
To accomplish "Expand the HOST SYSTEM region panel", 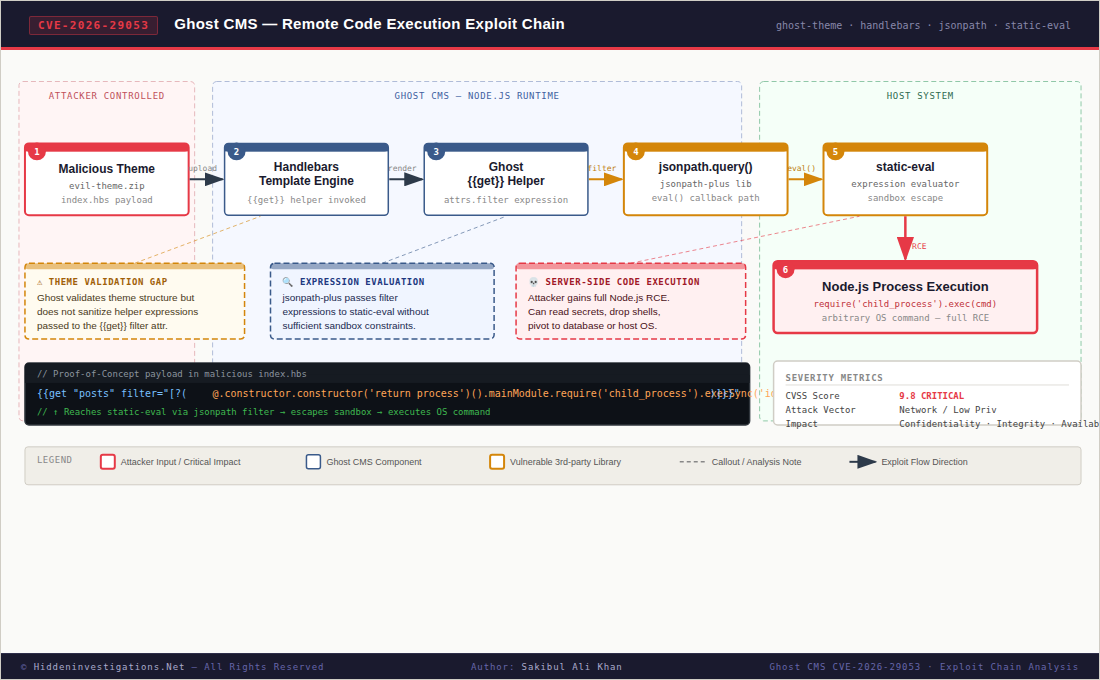I will [920, 96].
